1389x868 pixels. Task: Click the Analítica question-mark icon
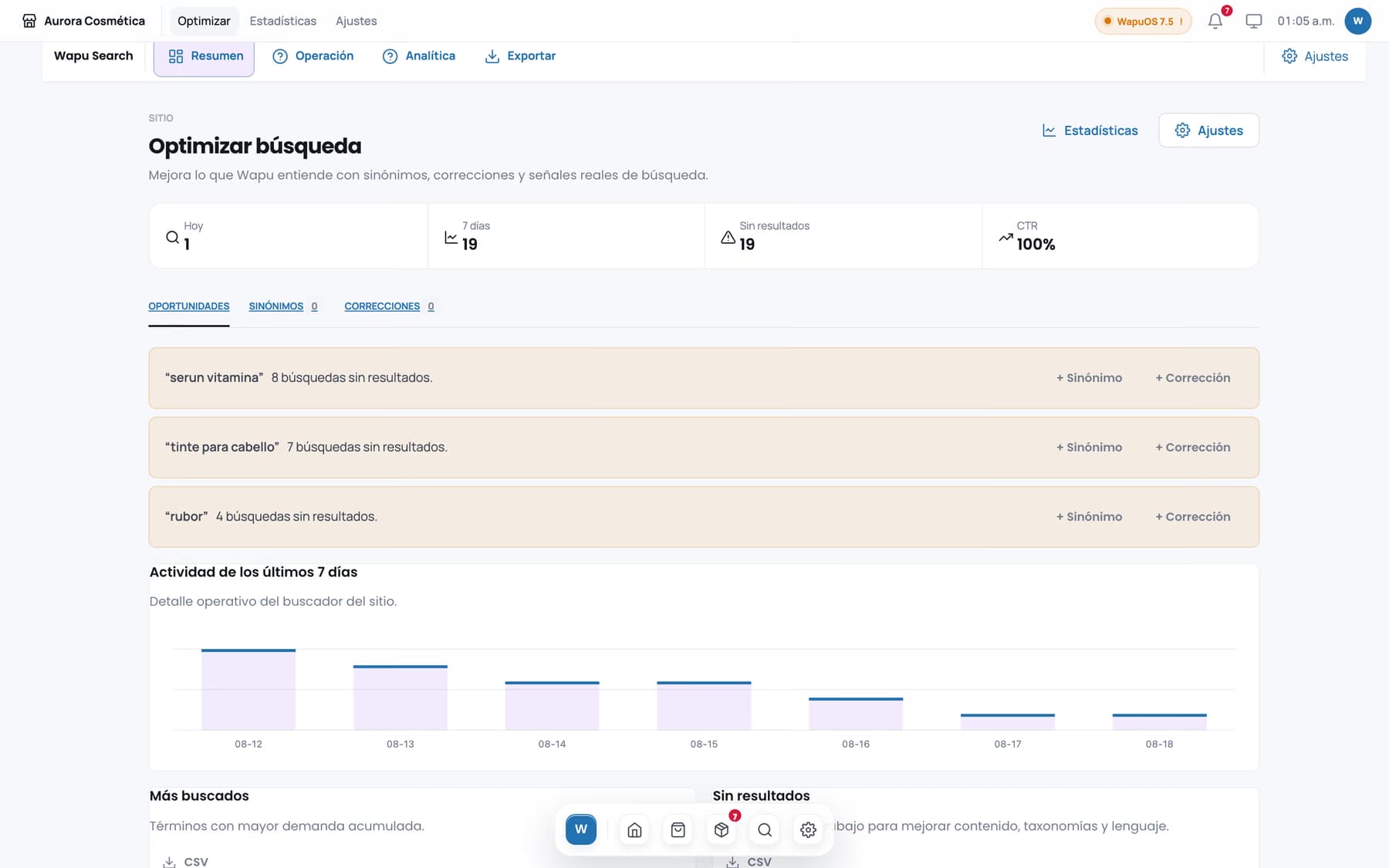click(x=390, y=56)
